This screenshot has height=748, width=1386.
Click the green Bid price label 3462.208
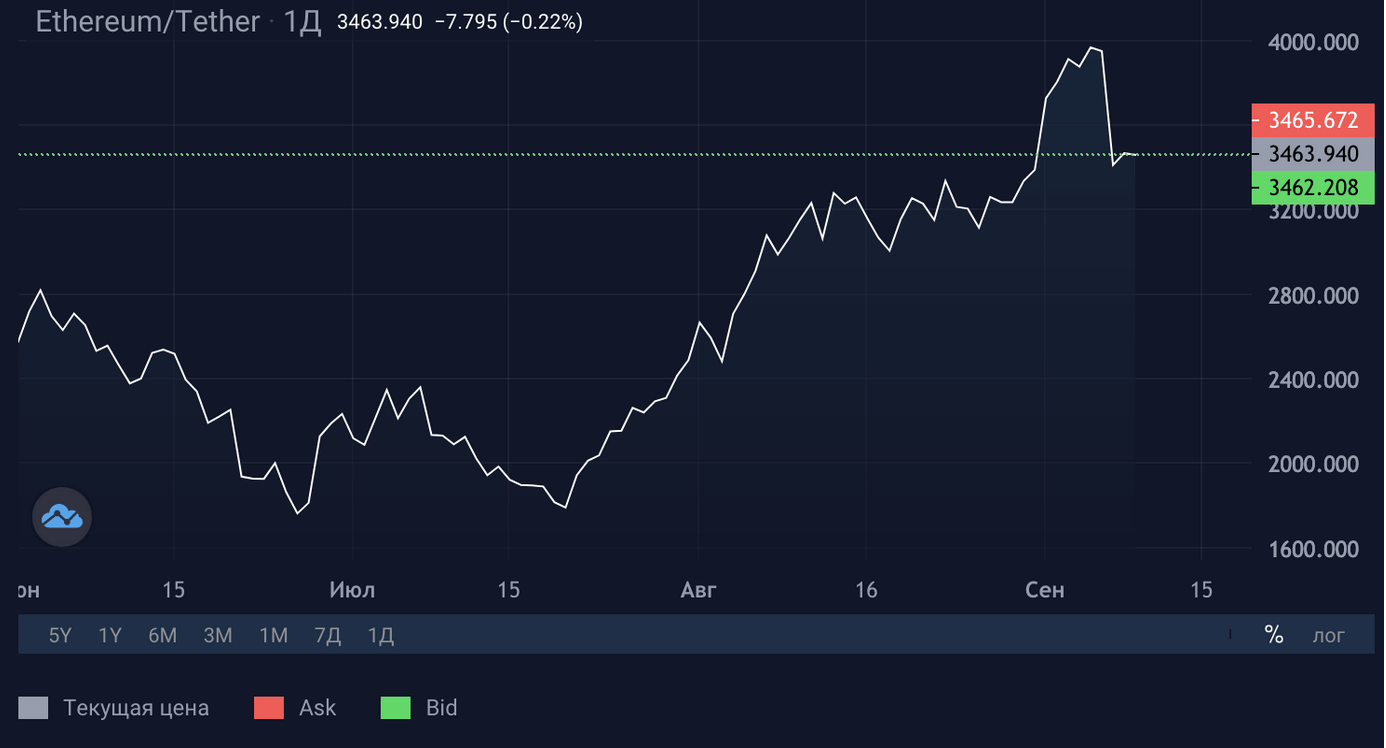pyautogui.click(x=1313, y=187)
